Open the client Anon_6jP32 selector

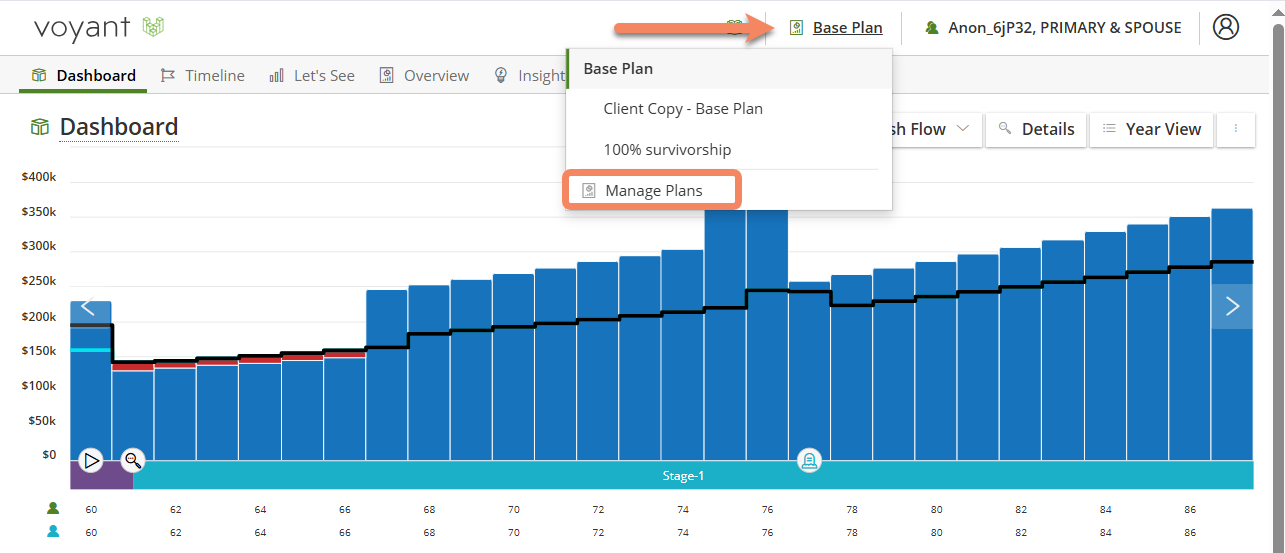pos(1053,28)
